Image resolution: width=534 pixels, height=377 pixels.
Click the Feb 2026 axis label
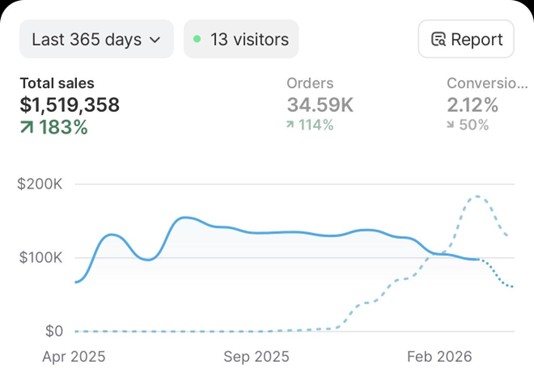click(x=440, y=357)
